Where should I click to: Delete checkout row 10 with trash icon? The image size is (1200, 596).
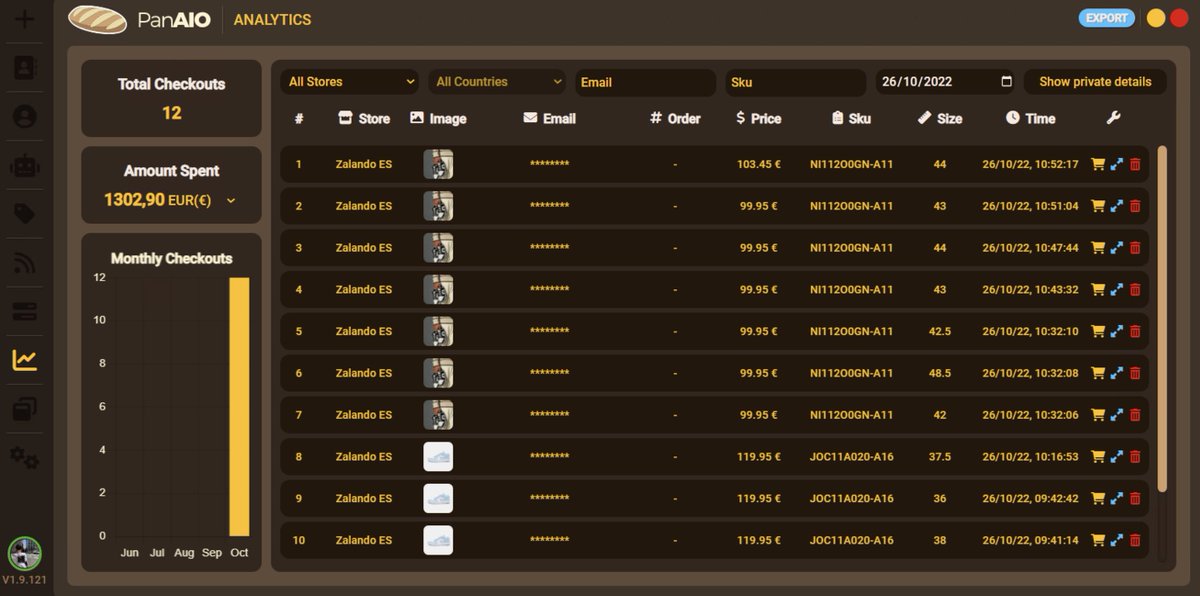[1135, 540]
